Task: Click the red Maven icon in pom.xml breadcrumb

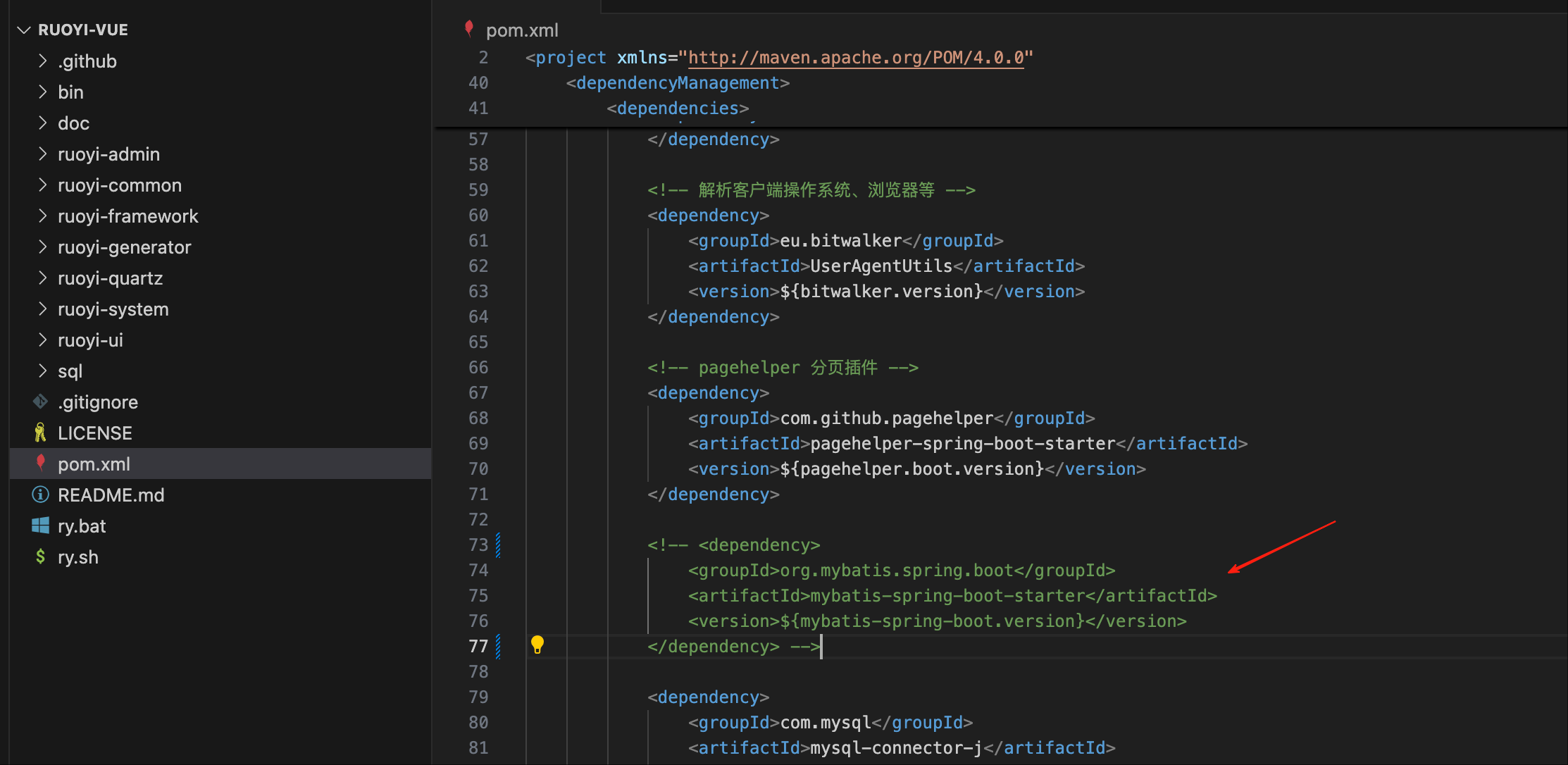Action: coord(469,29)
